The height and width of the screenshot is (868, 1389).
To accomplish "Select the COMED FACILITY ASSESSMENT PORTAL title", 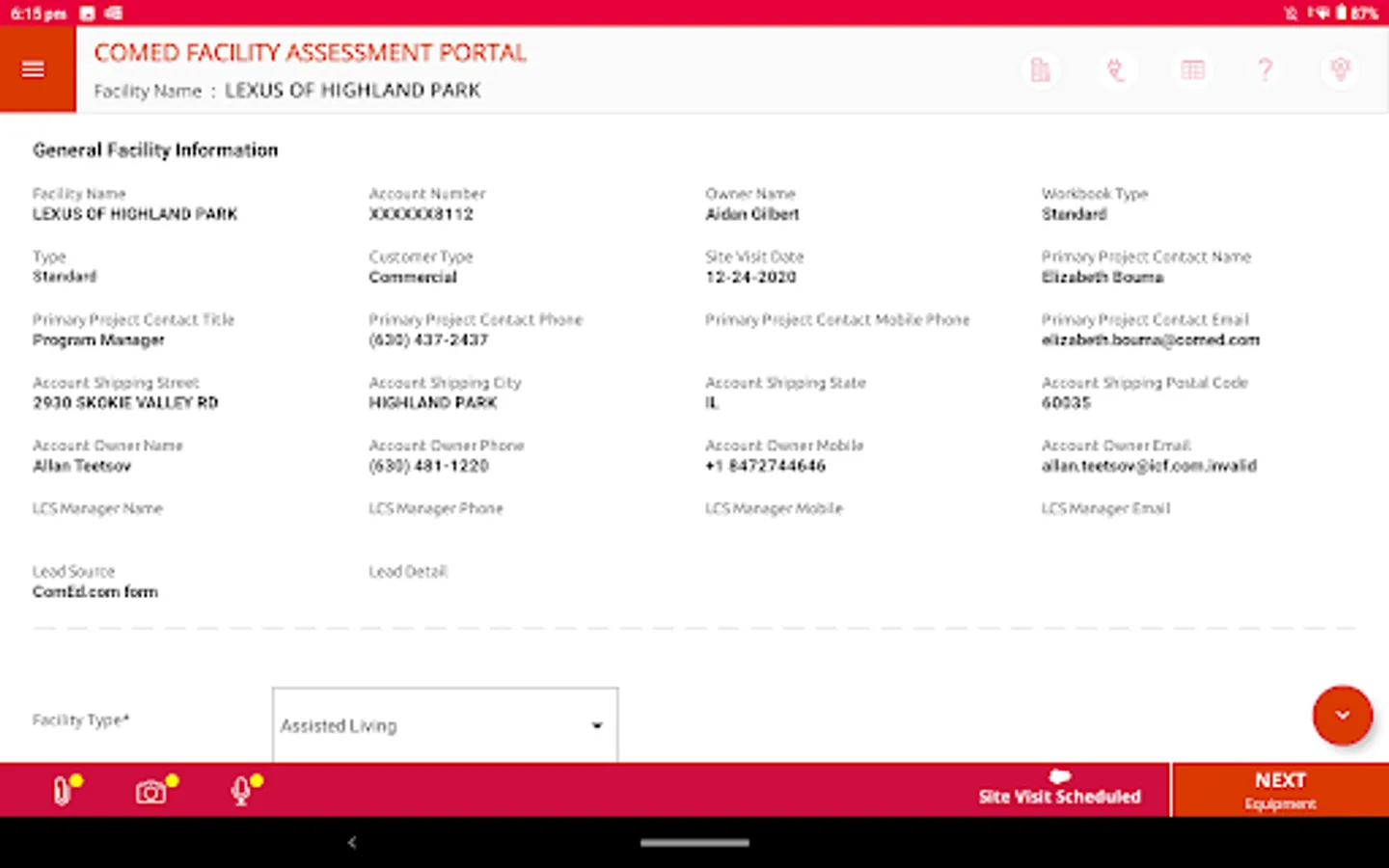I will pyautogui.click(x=310, y=52).
